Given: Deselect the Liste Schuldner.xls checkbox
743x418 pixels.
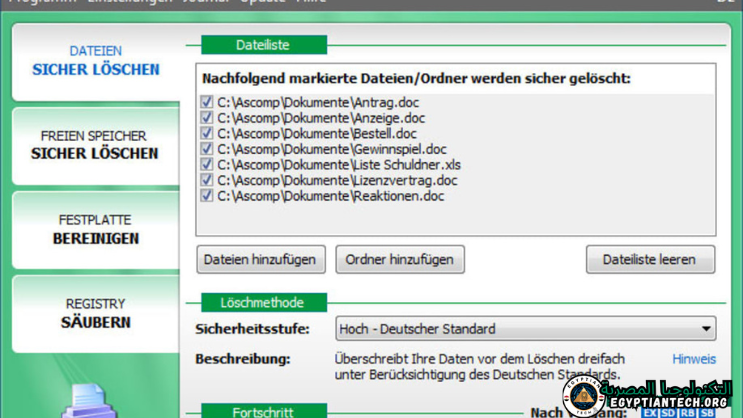Looking at the screenshot, I should [207, 164].
